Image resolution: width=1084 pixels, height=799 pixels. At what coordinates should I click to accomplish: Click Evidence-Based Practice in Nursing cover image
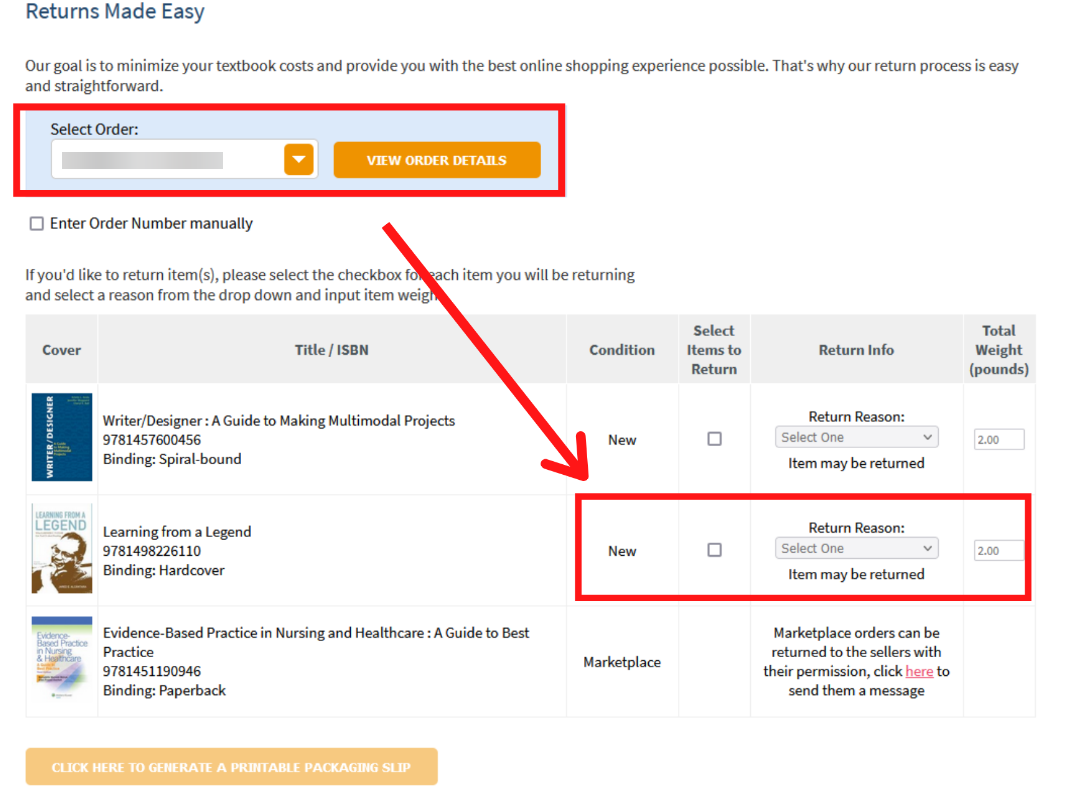point(62,661)
